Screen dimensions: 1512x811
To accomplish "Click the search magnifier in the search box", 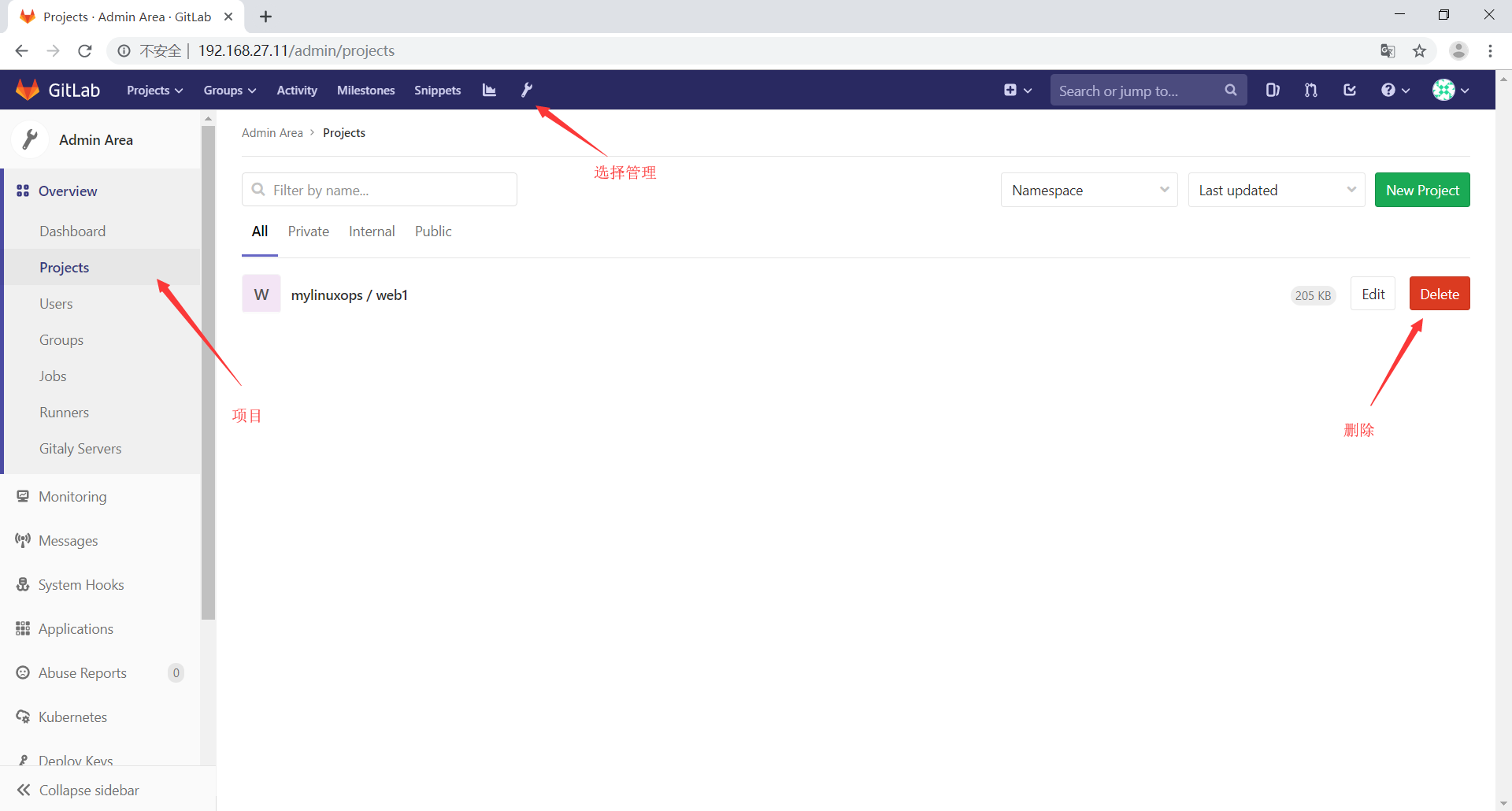I will pos(1231,90).
